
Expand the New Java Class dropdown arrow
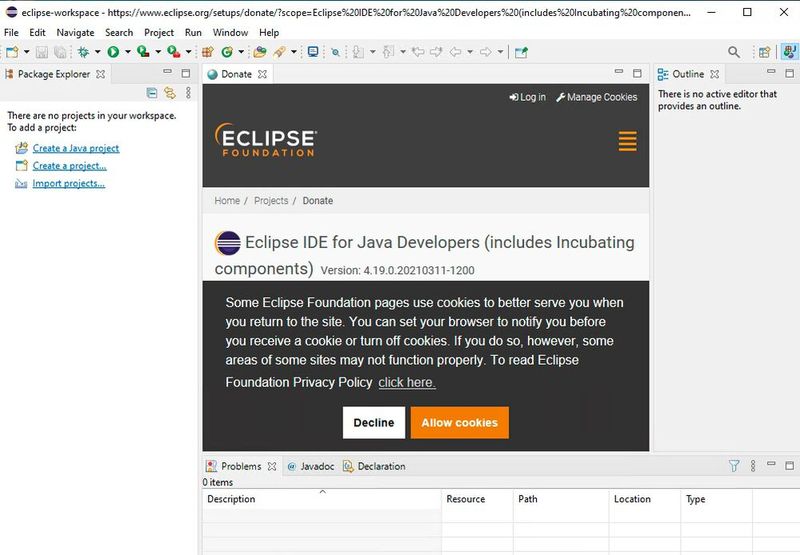[x=241, y=52]
